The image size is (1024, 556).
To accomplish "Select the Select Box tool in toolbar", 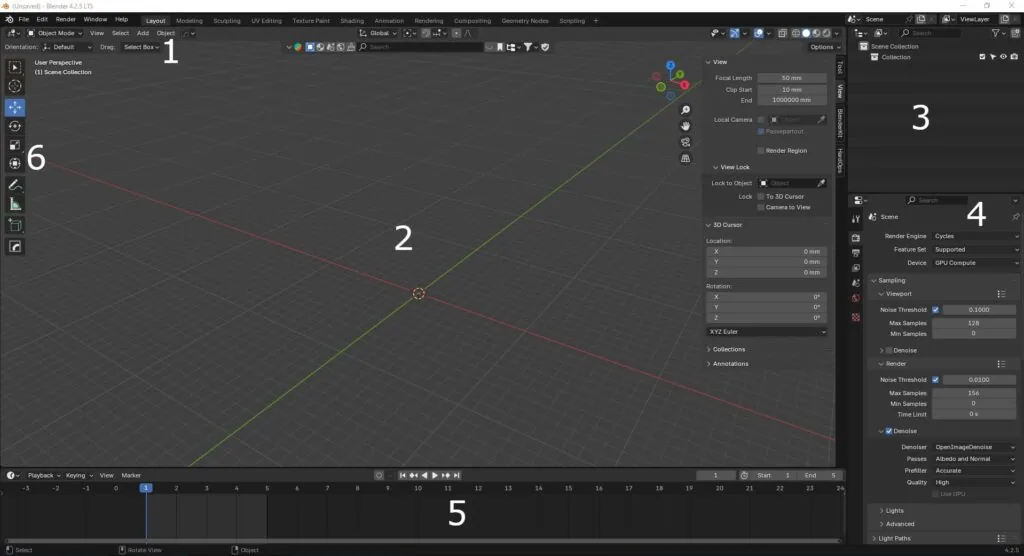I will 14,67.
